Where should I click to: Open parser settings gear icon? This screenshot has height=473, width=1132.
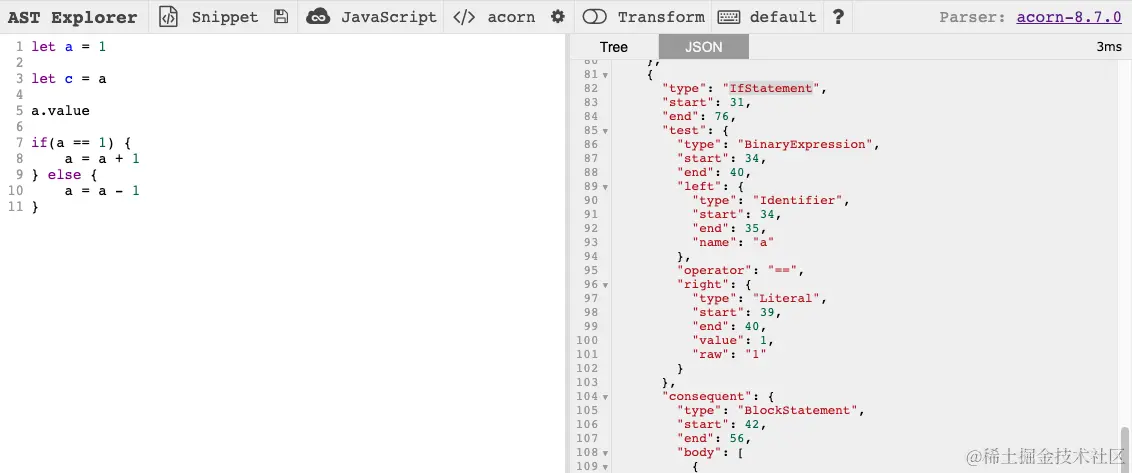[557, 17]
